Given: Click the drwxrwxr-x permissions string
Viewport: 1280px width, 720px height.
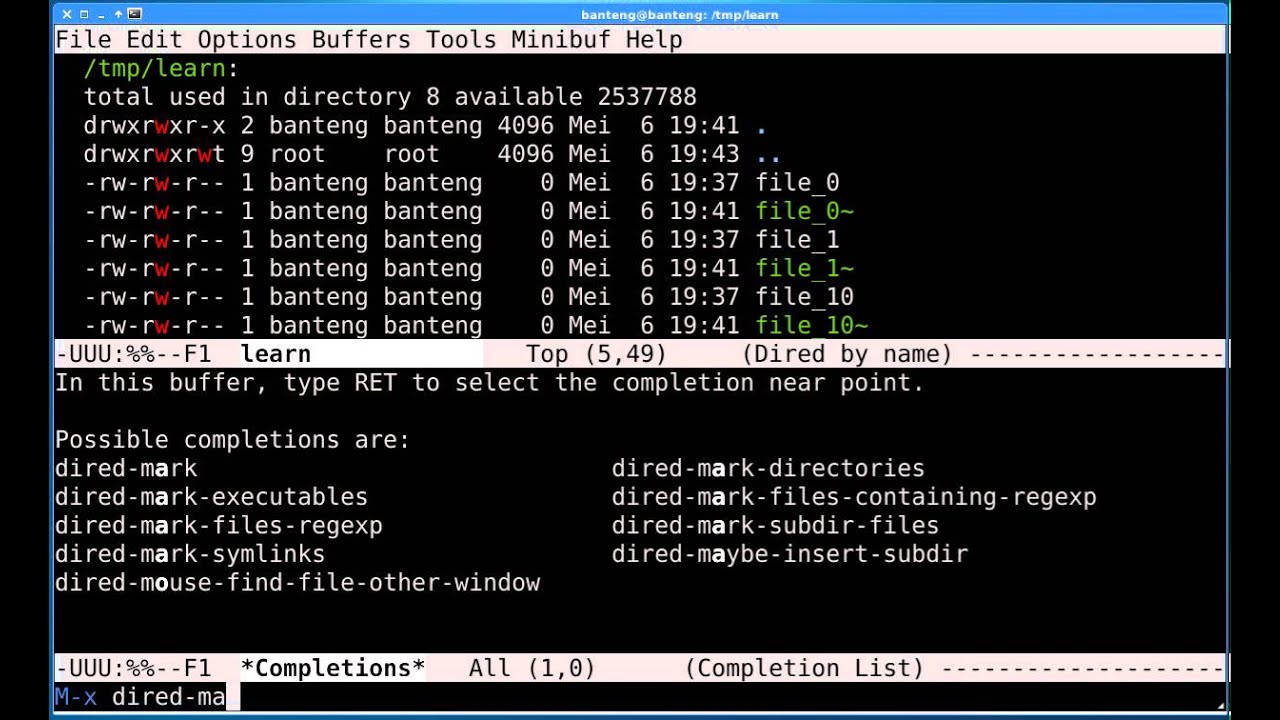Looking at the screenshot, I should (x=154, y=126).
